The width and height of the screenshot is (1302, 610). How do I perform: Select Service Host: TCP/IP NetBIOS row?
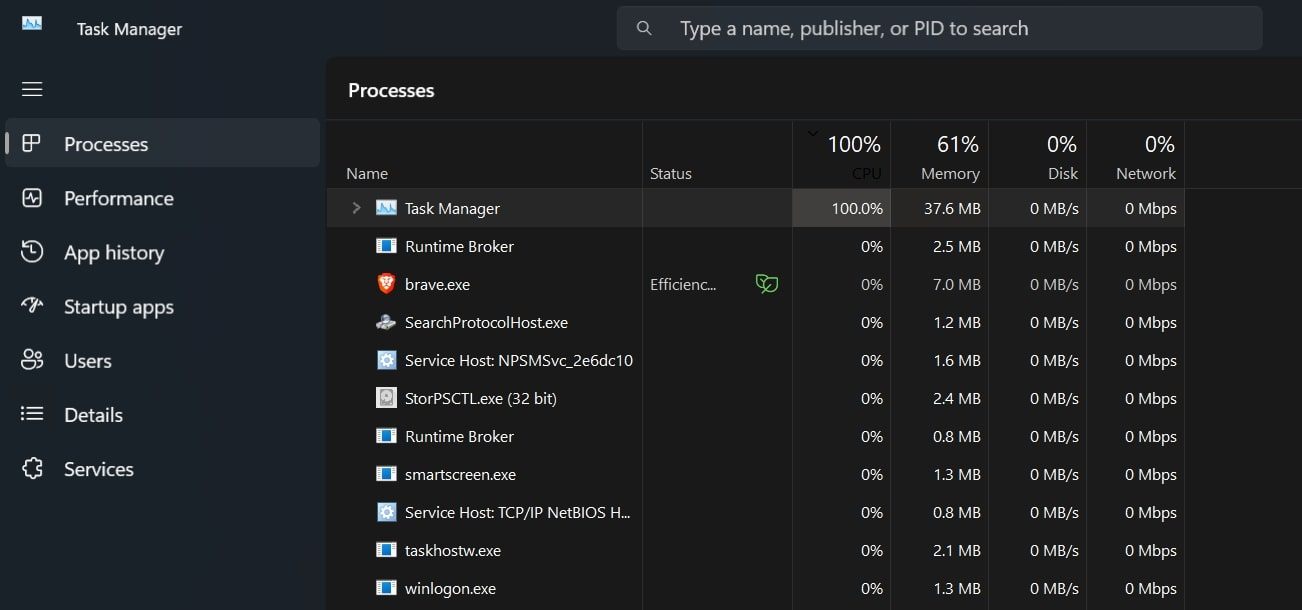756,512
